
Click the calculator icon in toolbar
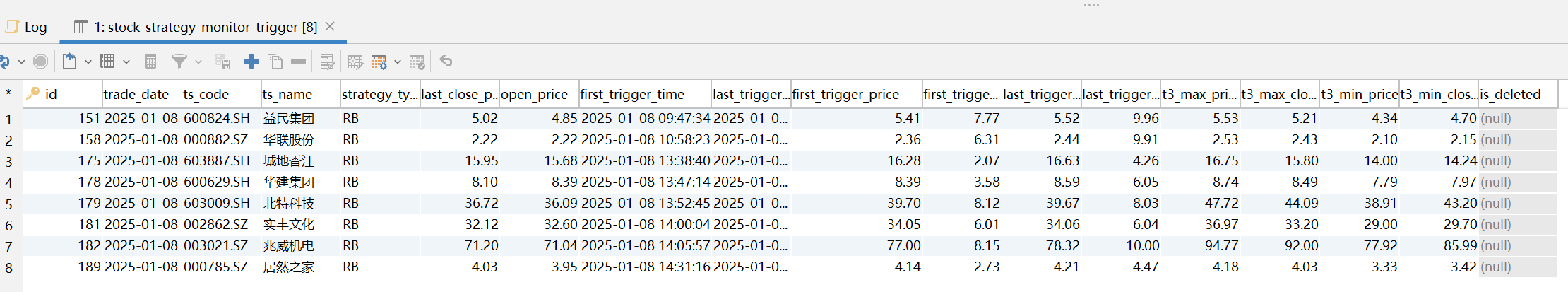tap(150, 62)
